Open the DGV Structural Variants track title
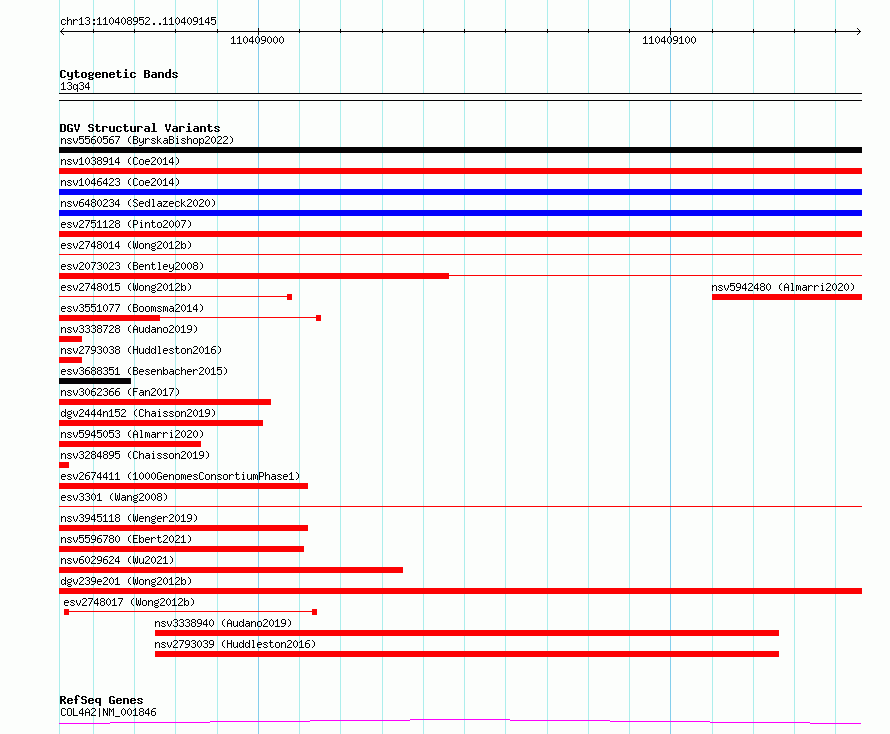This screenshot has width=890, height=734. 140,128
